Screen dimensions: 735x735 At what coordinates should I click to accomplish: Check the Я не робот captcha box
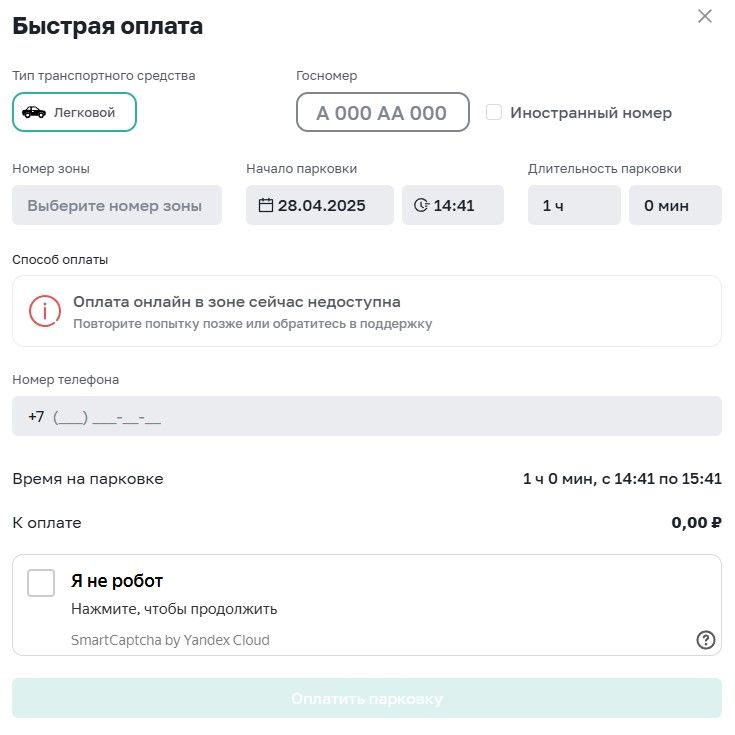click(x=41, y=583)
